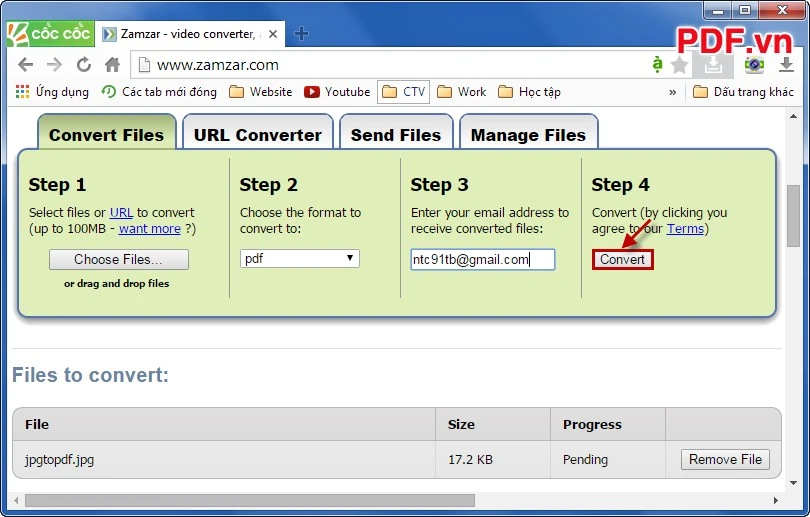Image resolution: width=810 pixels, height=517 pixels.
Task: Open the Học tập bookmark folder
Action: (x=529, y=92)
